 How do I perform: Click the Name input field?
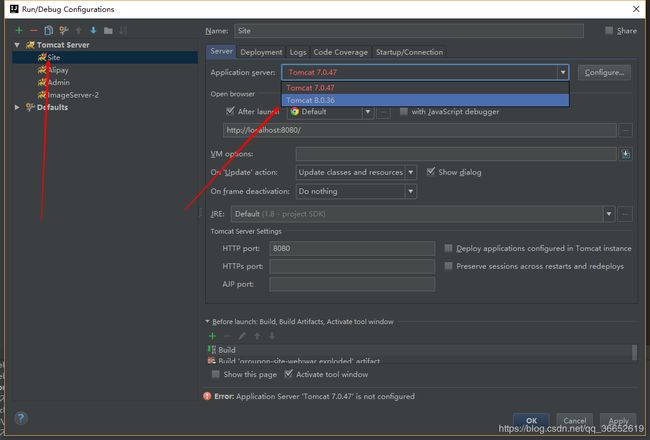[409, 31]
